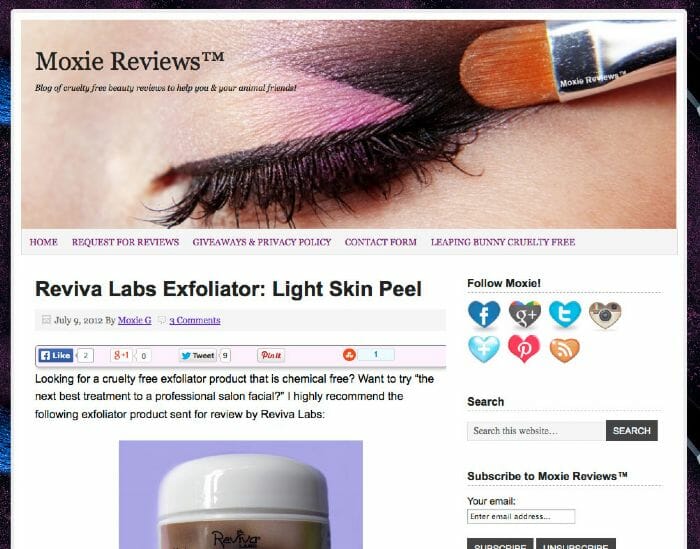This screenshot has width=700, height=549.
Task: Open the Google Plus heart icon
Action: tap(525, 314)
